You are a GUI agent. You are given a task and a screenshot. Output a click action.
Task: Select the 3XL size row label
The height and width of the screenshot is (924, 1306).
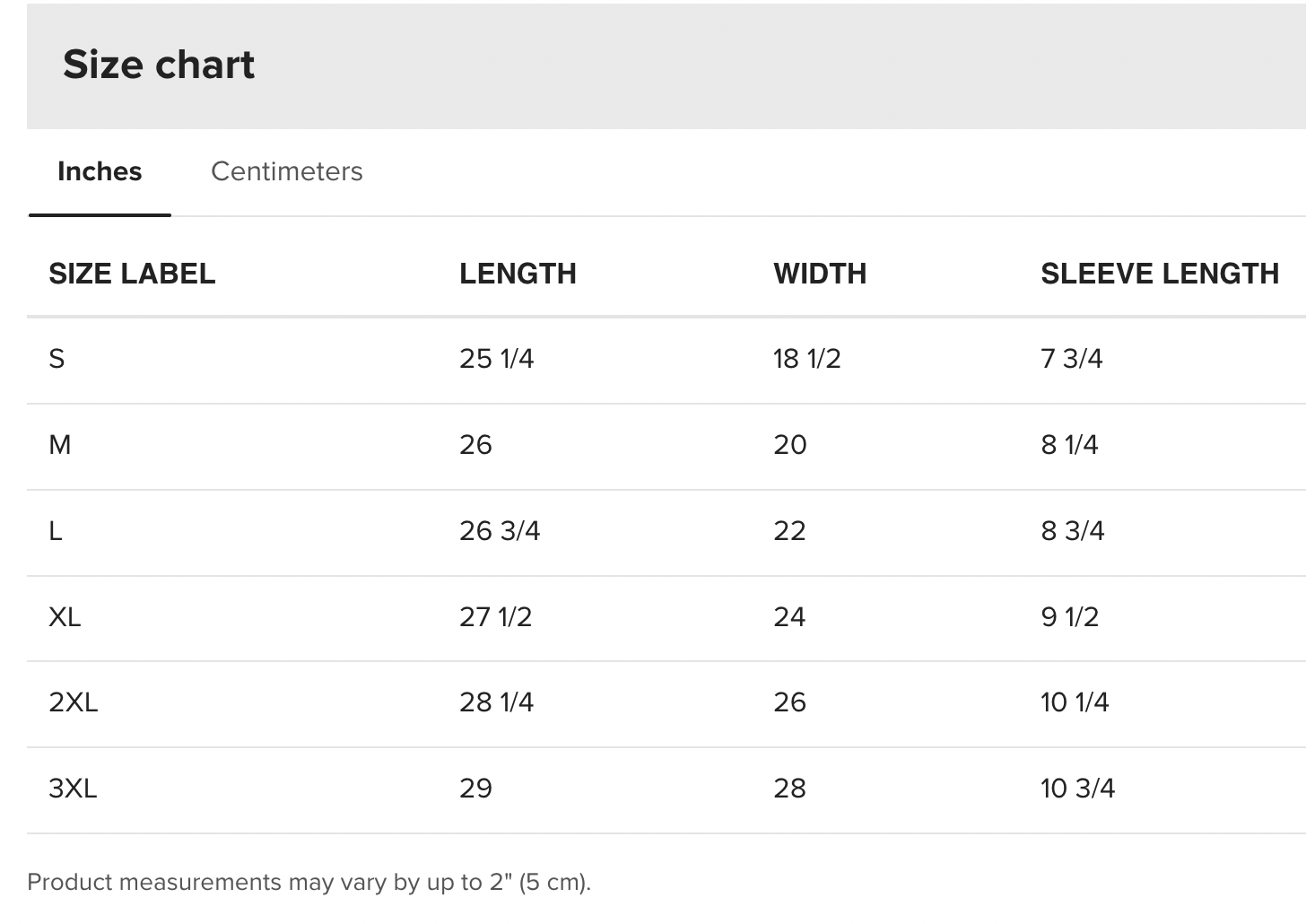coord(73,789)
